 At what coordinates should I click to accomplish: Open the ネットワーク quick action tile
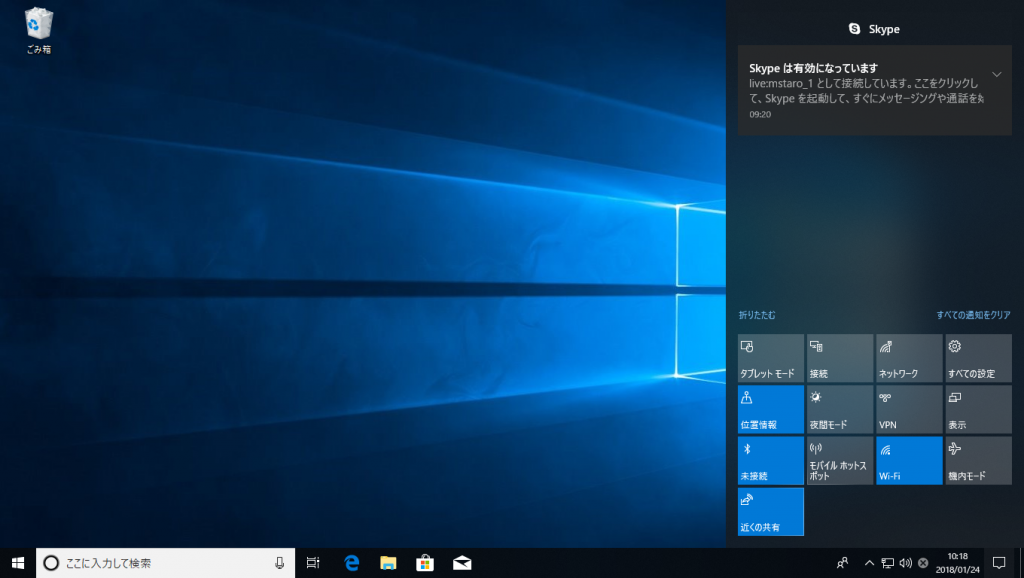coord(908,358)
